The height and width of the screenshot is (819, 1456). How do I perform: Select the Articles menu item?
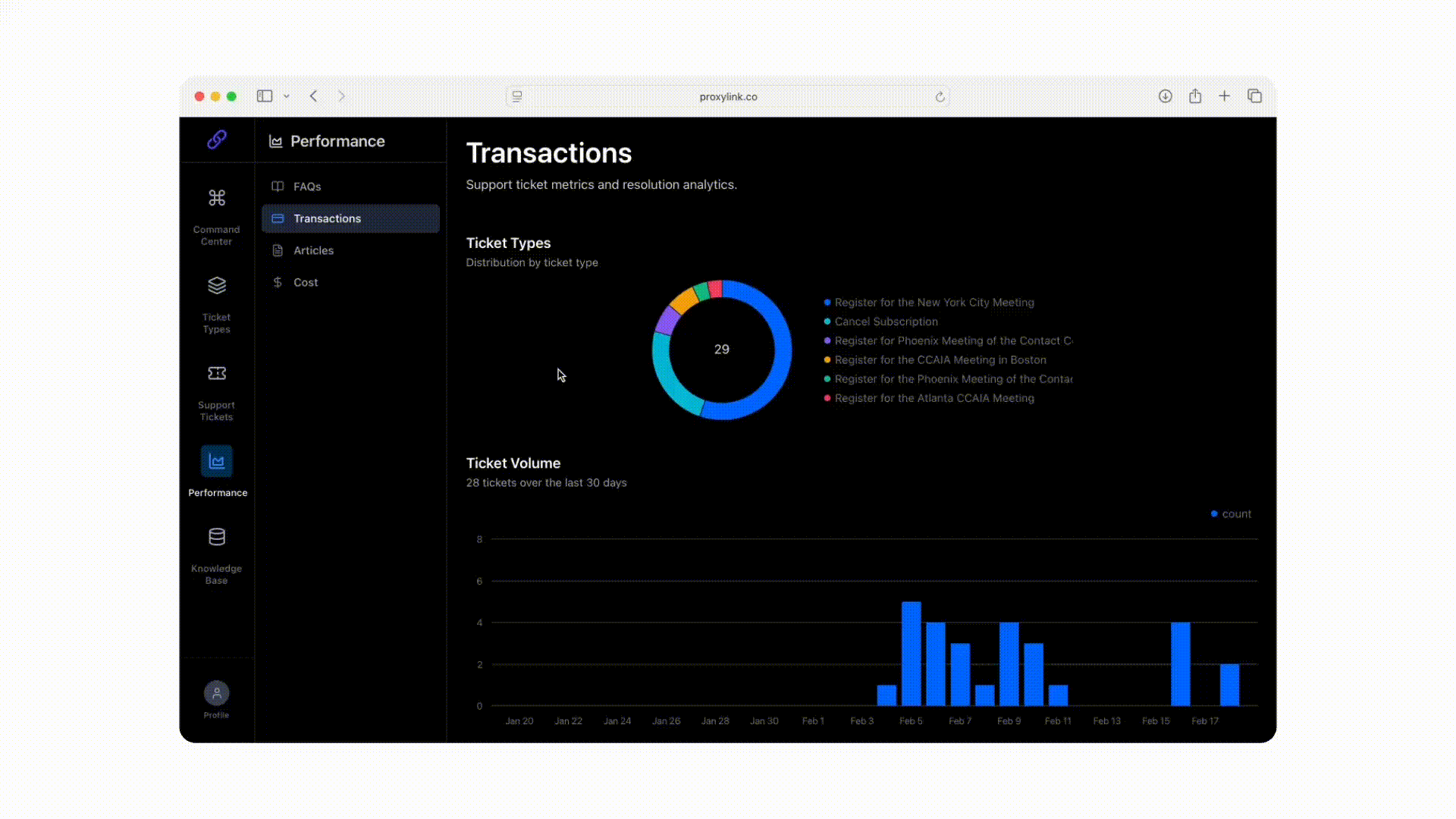[x=313, y=250]
